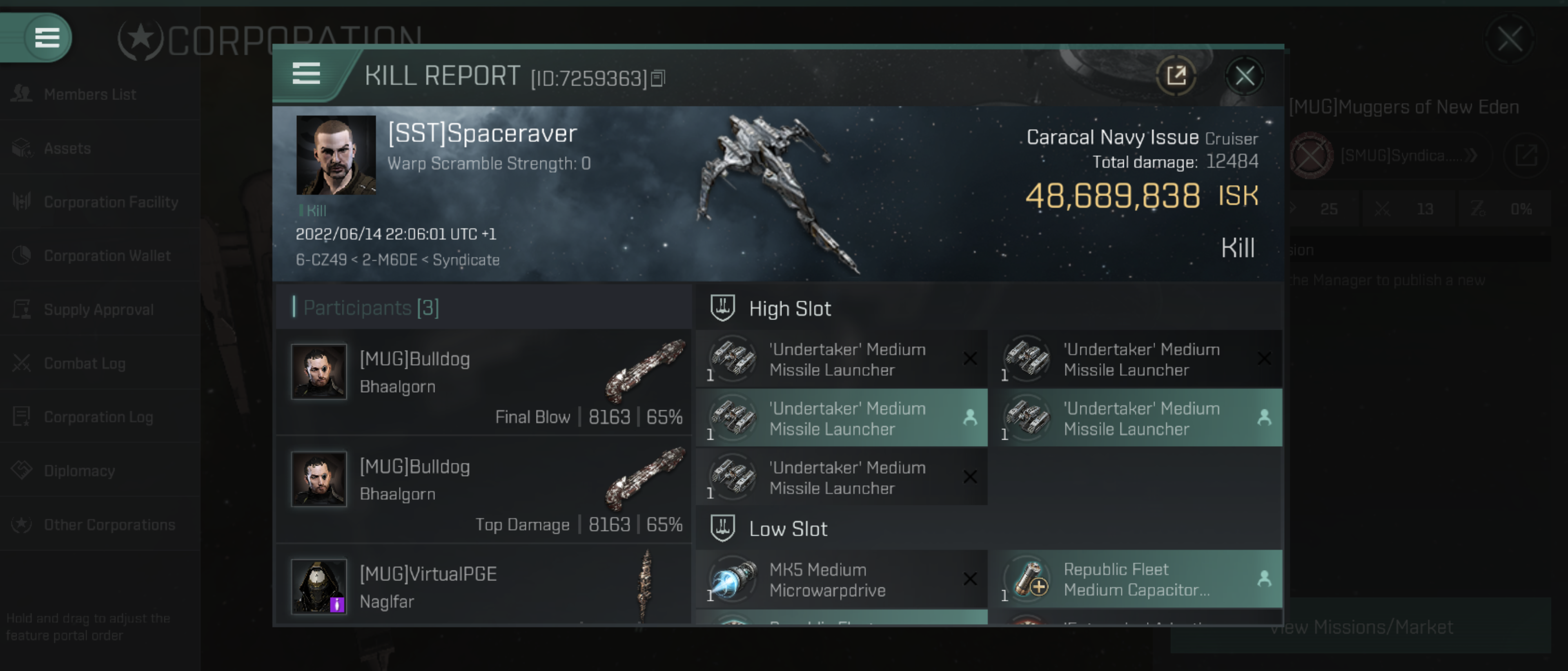The width and height of the screenshot is (1568, 671).
Task: Open Members List sidebar panel
Action: (89, 93)
